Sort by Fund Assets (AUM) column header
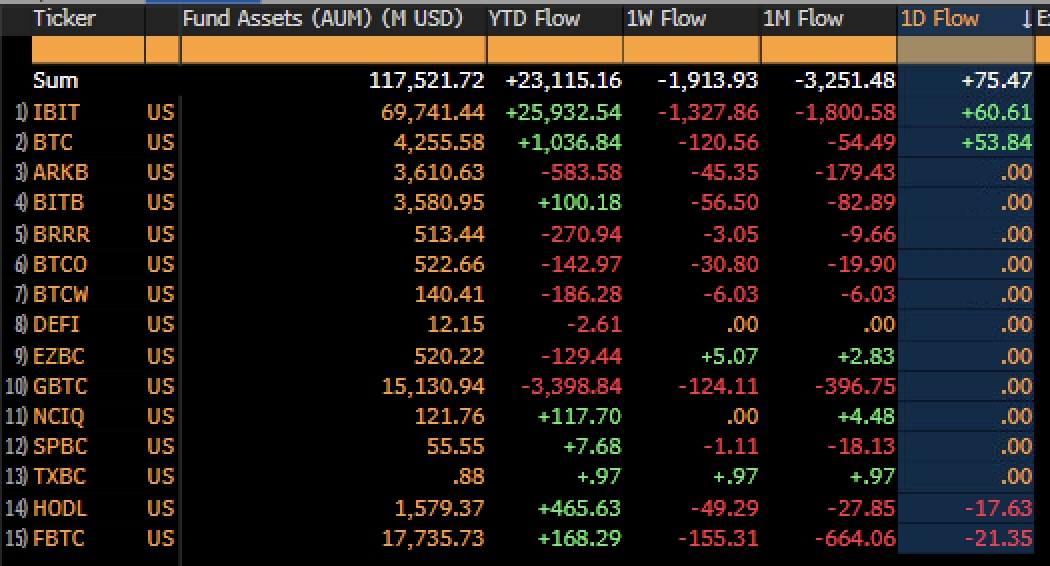 [x=322, y=19]
